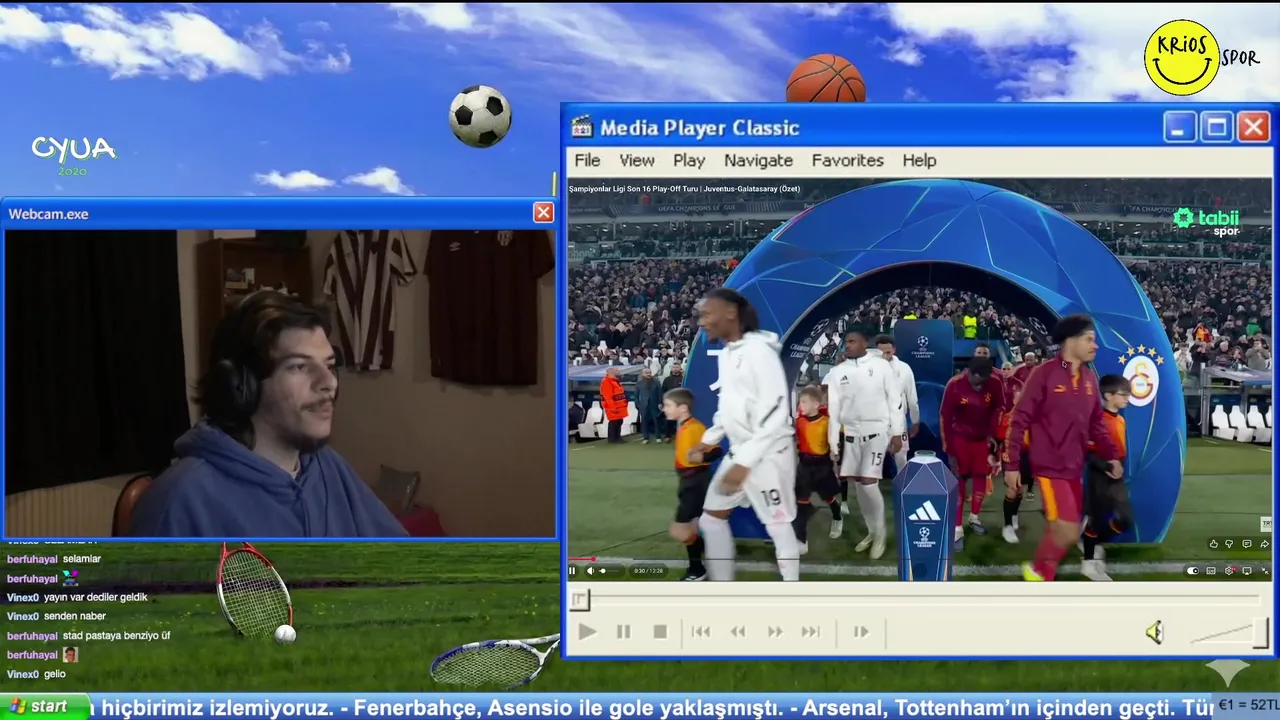The image size is (1280, 720).
Task: Click the '€1 = 52TL' exchange rate text
Action: click(1248, 706)
